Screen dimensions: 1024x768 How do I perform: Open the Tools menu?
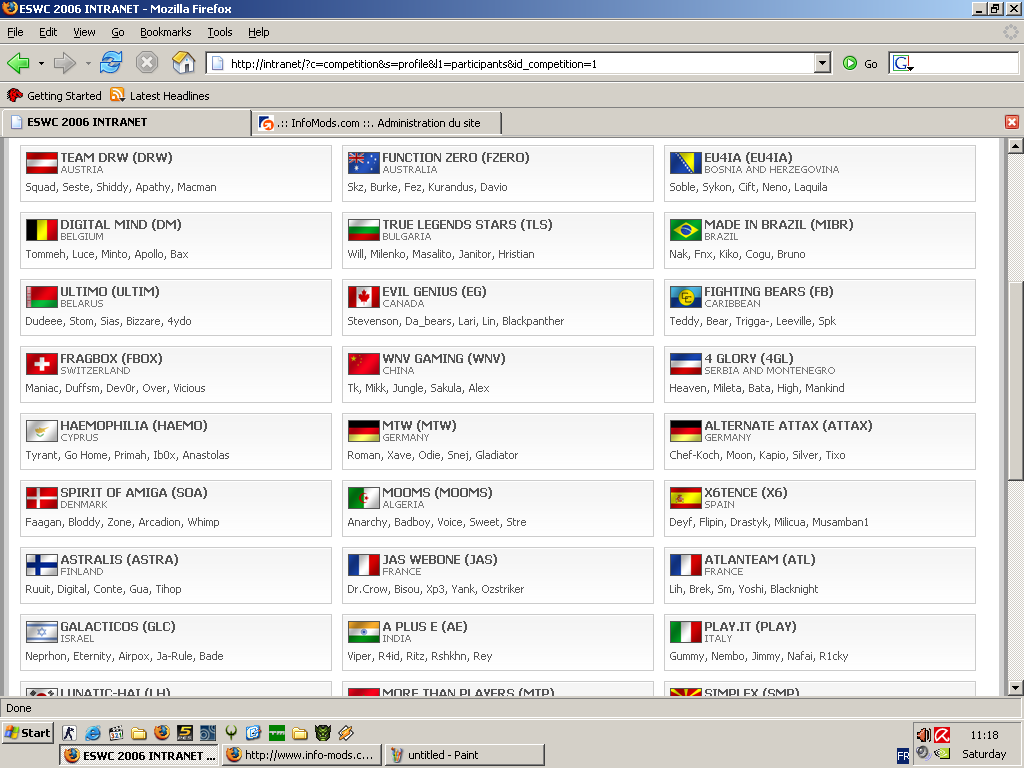pos(219,32)
